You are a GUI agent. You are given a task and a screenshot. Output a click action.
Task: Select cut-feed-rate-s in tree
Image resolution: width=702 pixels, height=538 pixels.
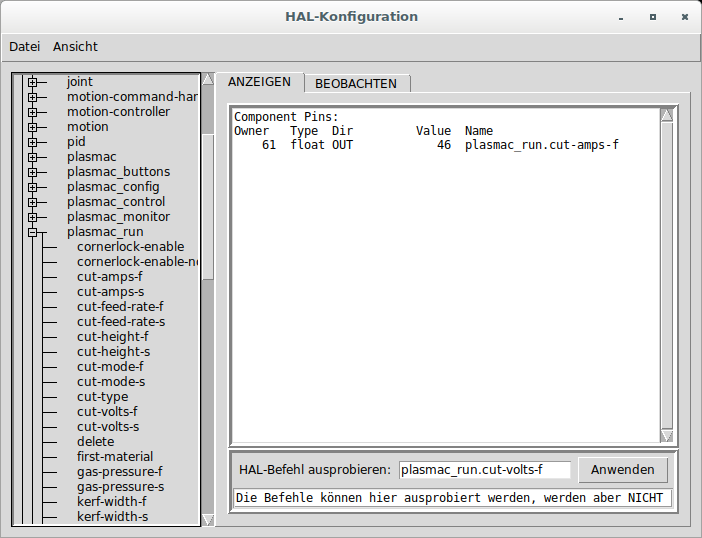[121, 322]
